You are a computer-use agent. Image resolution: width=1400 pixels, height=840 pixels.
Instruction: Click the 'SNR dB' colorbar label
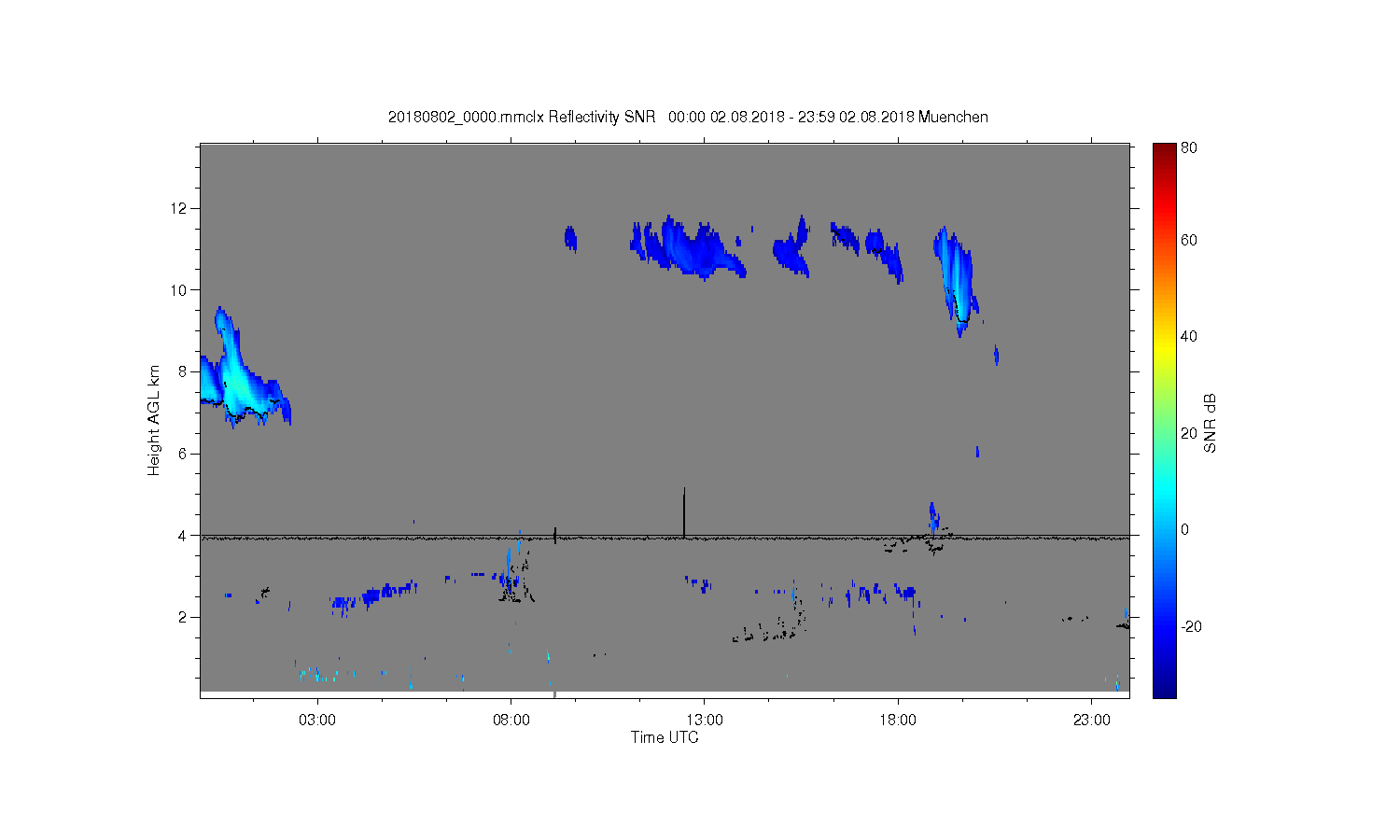click(x=1211, y=423)
